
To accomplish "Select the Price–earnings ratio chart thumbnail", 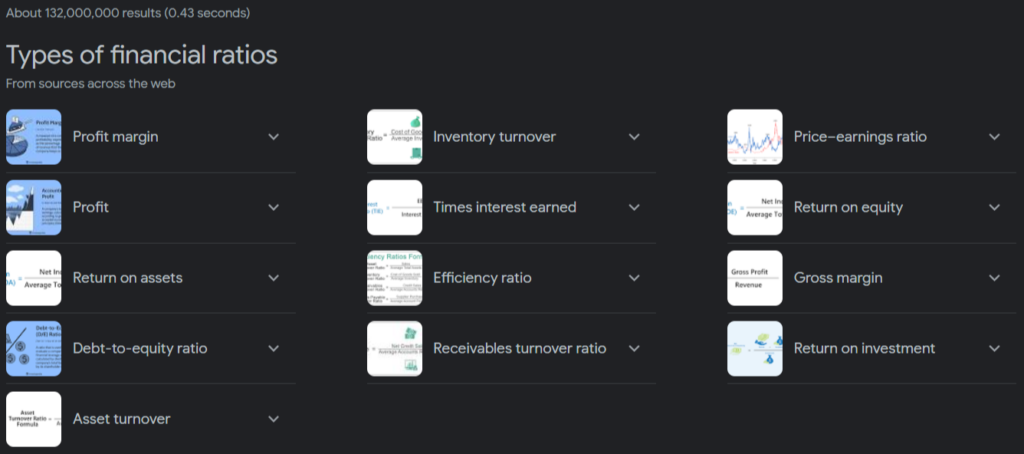I will (x=755, y=137).
